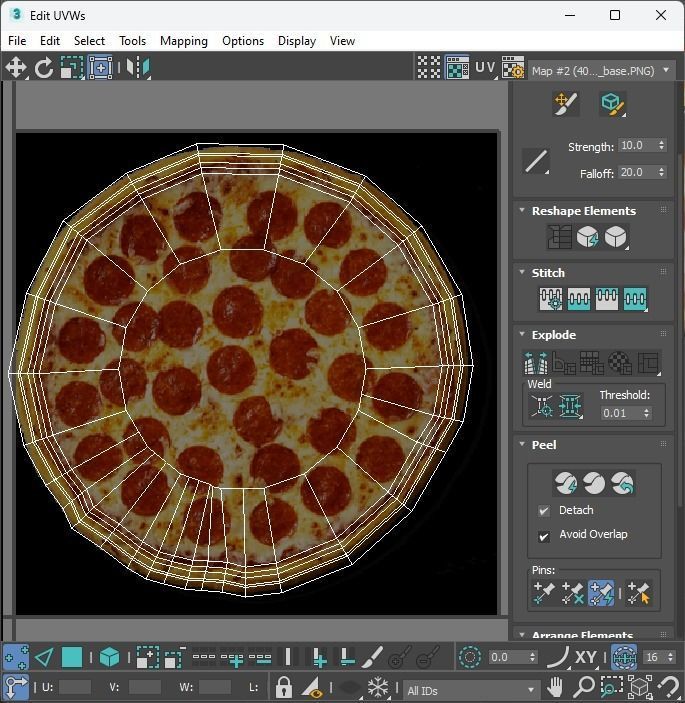685x703 pixels.
Task: Click Stitch To Target icon
Action: tap(551, 299)
